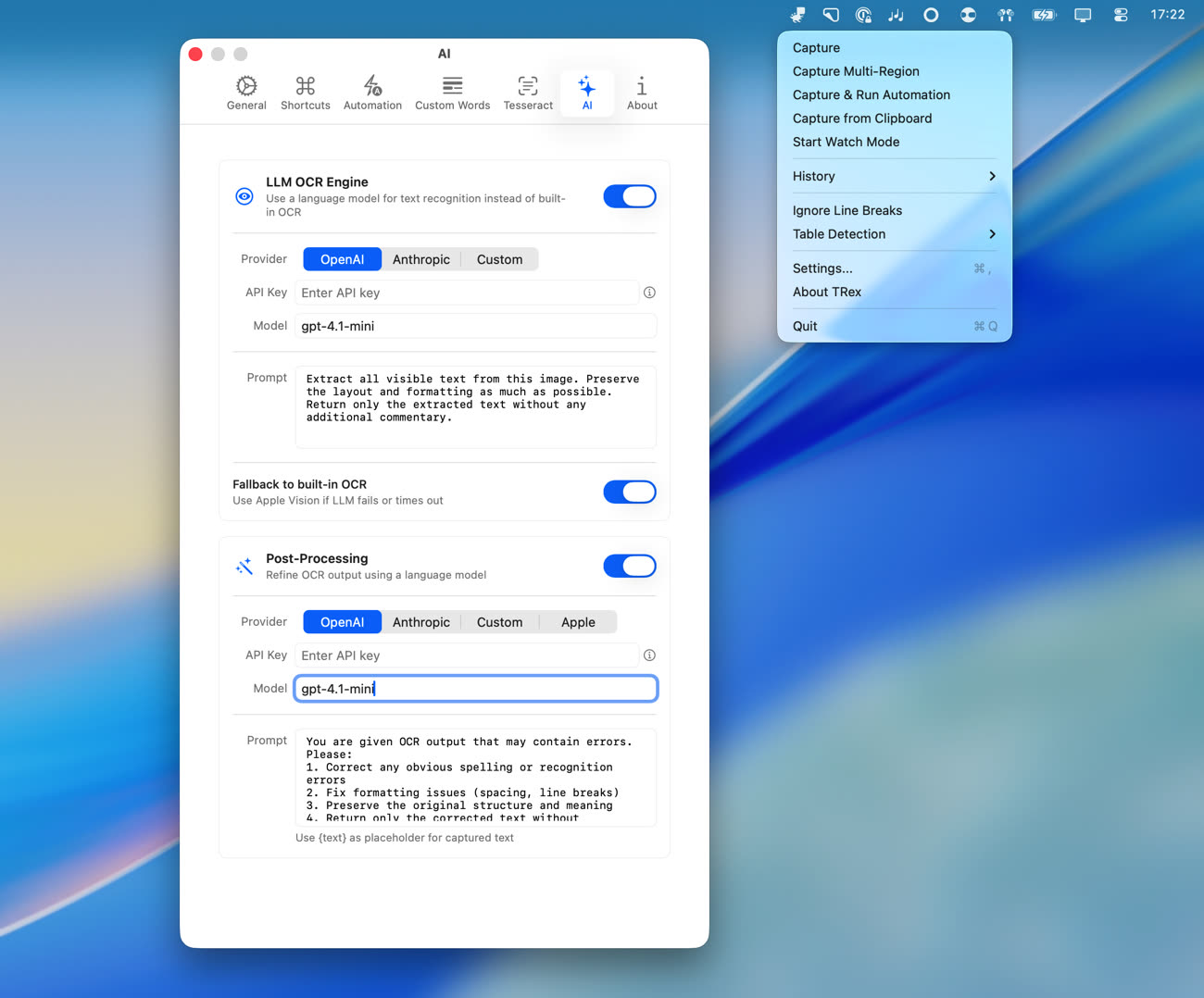
Task: Open the Shortcuts settings tab
Action: point(305,94)
